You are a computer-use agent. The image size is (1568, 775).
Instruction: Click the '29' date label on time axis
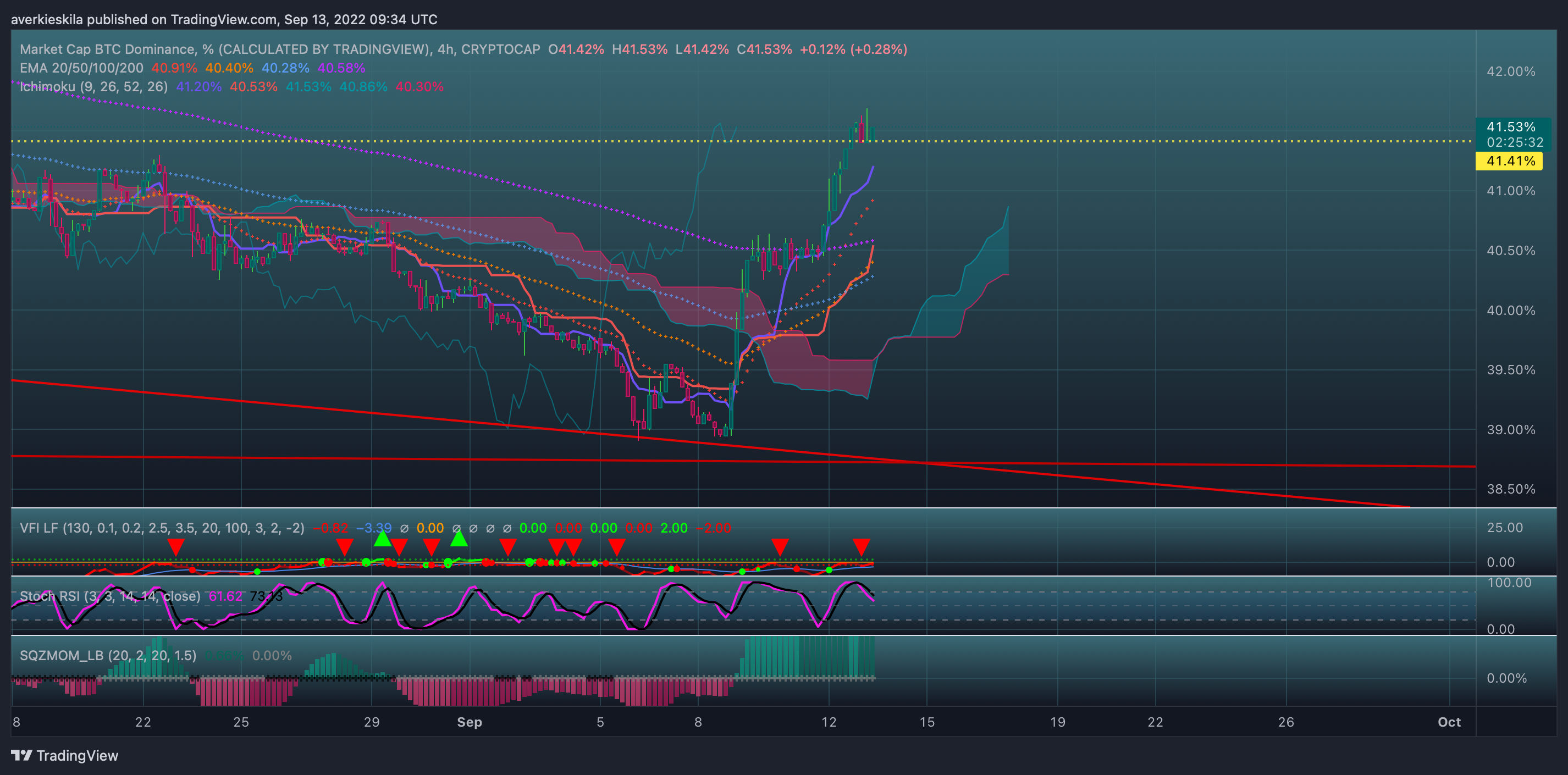[371, 722]
